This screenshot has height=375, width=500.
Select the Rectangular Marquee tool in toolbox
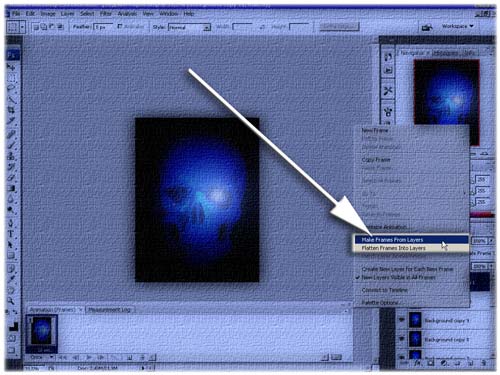tap(11, 78)
